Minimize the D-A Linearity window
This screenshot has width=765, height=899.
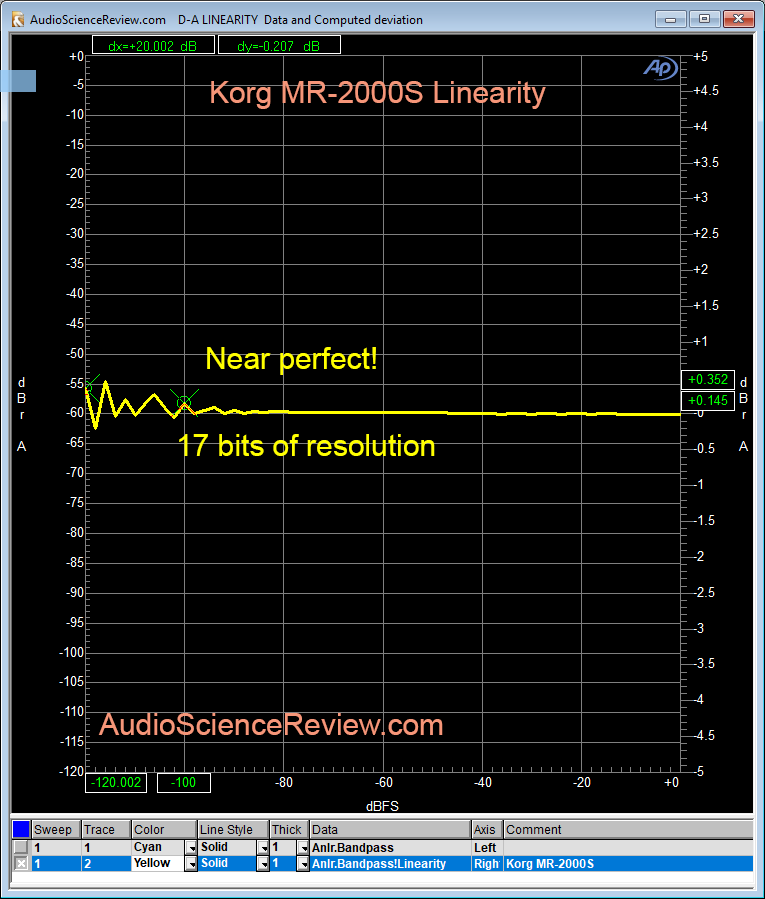pos(670,19)
